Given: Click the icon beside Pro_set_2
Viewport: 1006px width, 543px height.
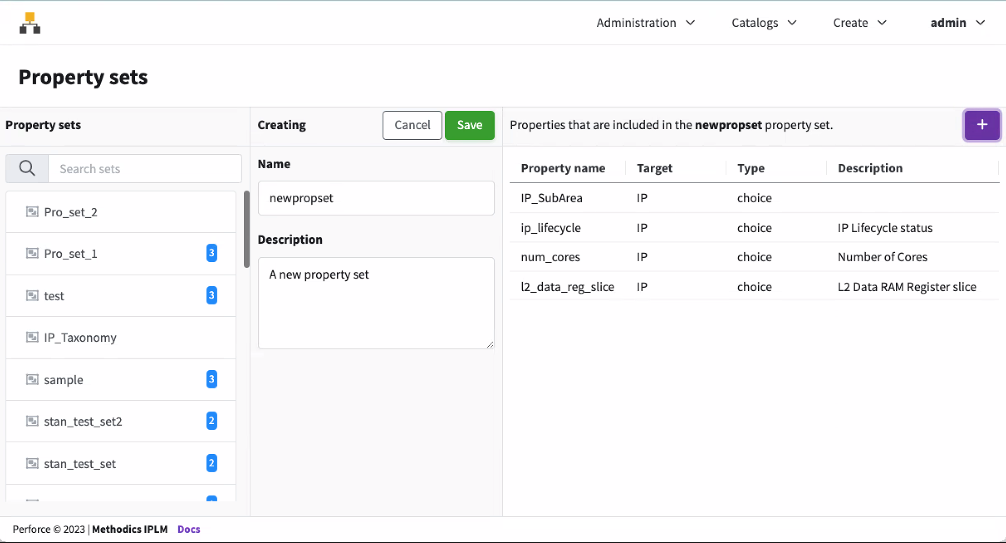Looking at the screenshot, I should (32, 212).
